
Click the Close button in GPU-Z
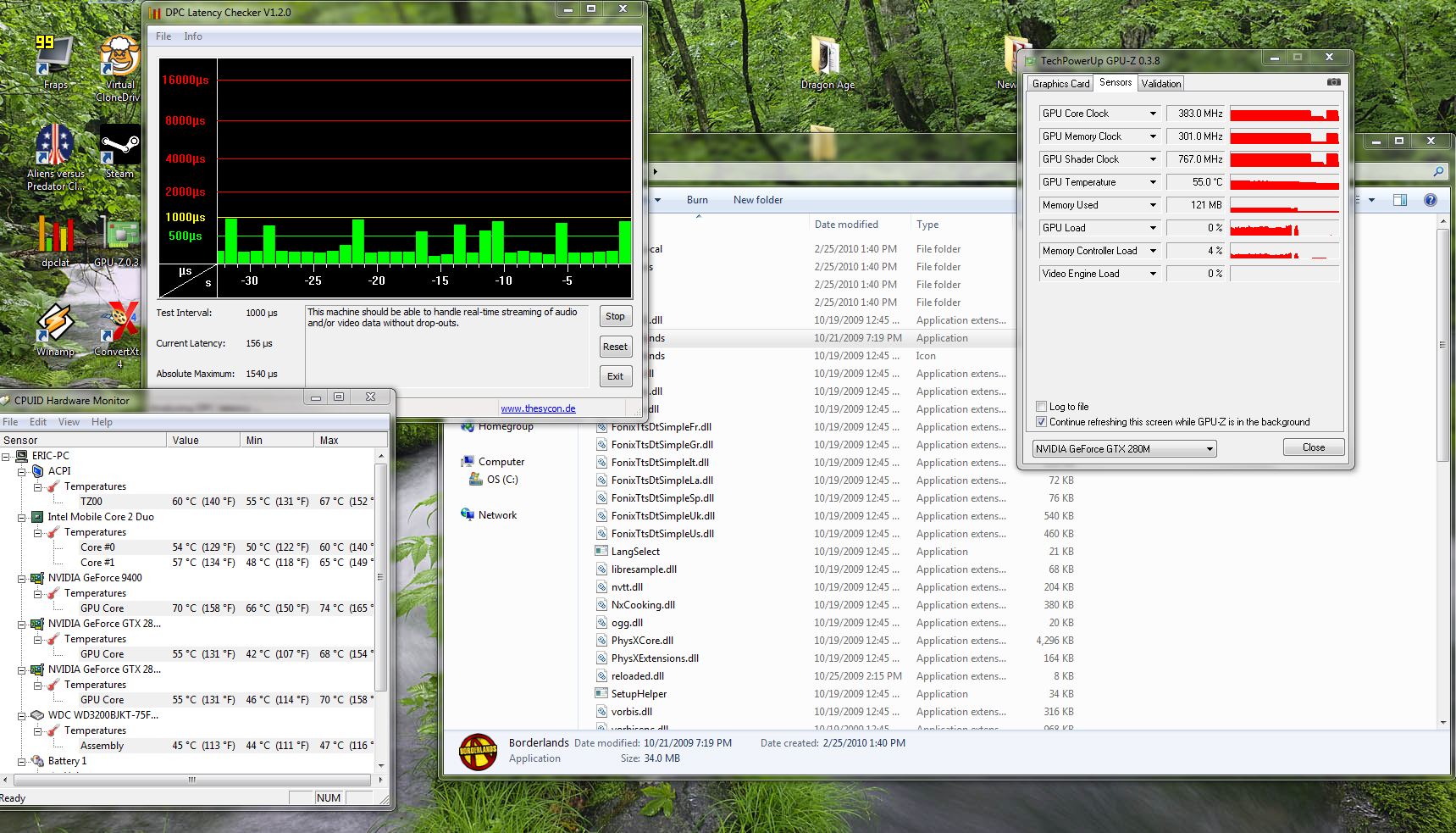[x=1314, y=447]
